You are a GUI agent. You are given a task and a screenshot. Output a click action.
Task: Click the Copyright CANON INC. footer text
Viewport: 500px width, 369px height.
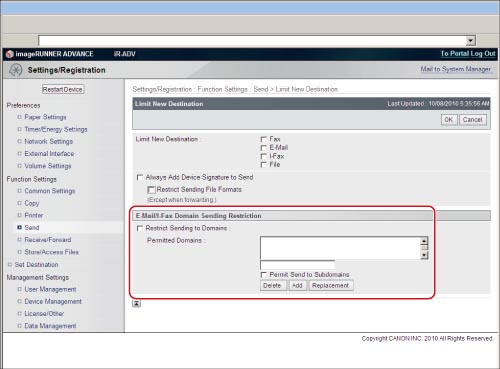click(x=427, y=339)
